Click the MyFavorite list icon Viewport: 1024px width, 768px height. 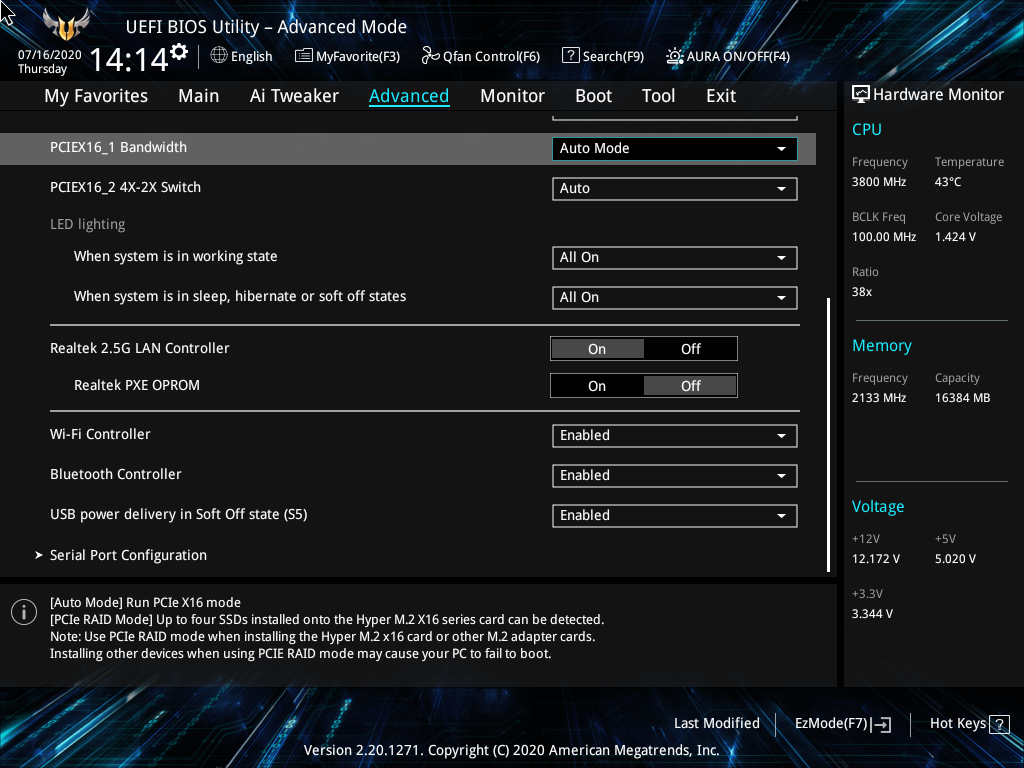(304, 56)
